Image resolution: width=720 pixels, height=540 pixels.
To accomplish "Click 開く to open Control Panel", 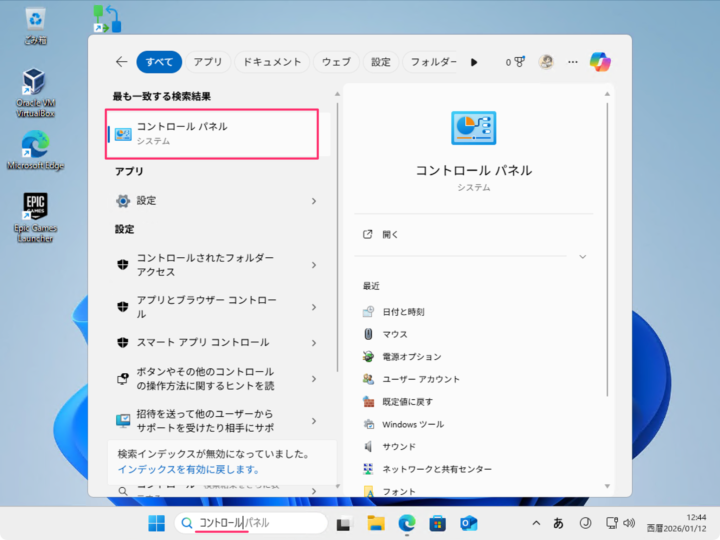I will [x=390, y=234].
